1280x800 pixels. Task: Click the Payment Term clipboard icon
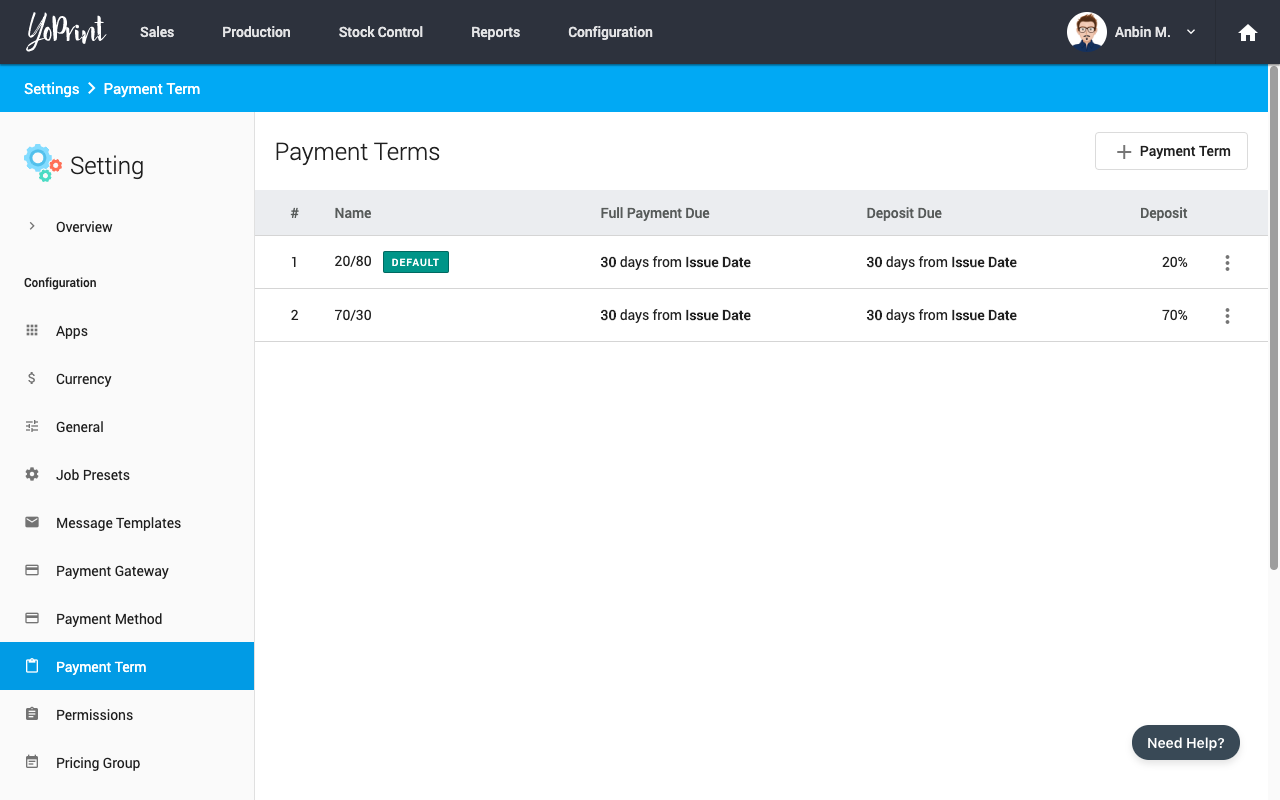32,666
